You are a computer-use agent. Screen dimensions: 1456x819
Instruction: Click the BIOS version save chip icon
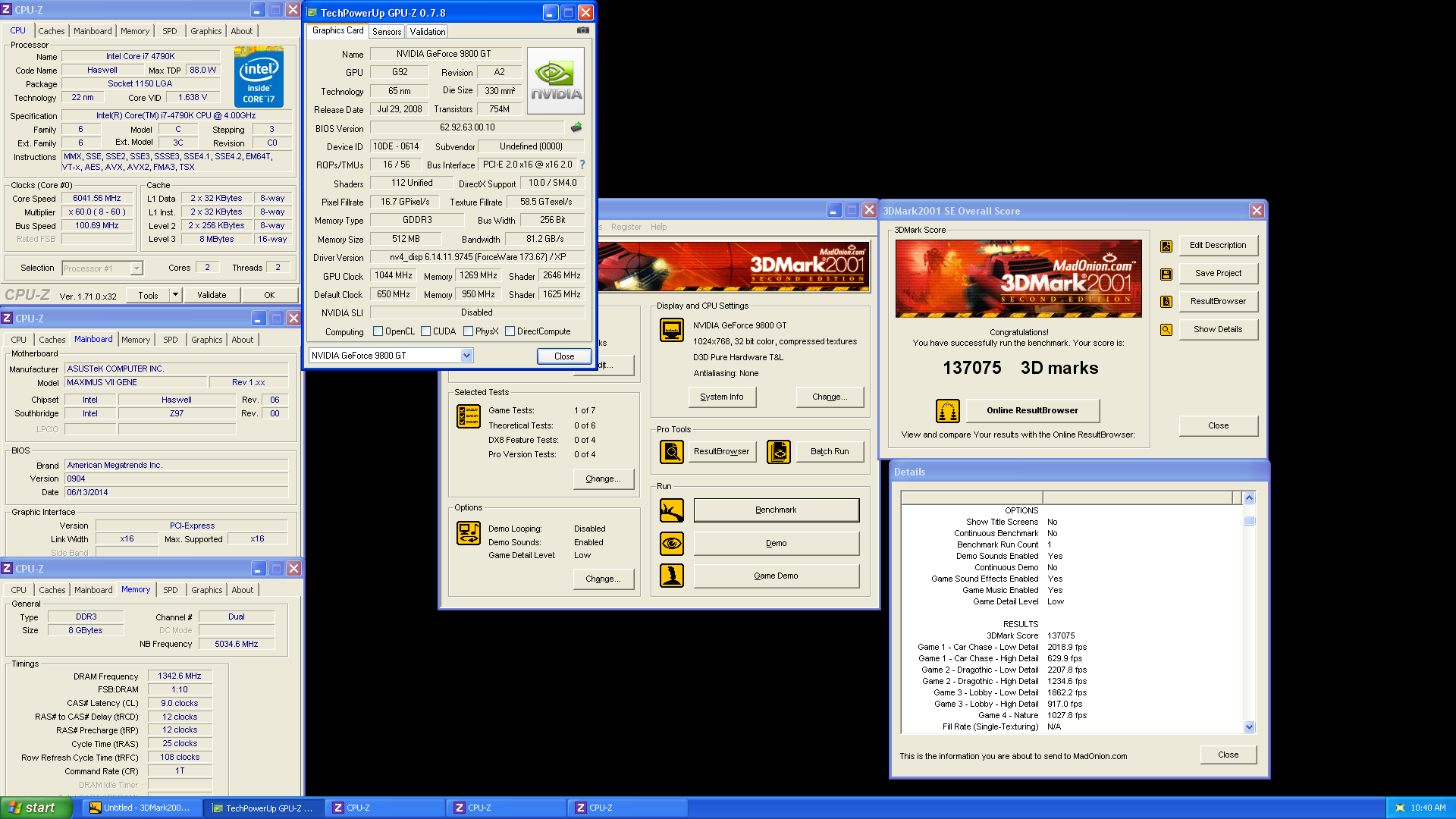[576, 127]
